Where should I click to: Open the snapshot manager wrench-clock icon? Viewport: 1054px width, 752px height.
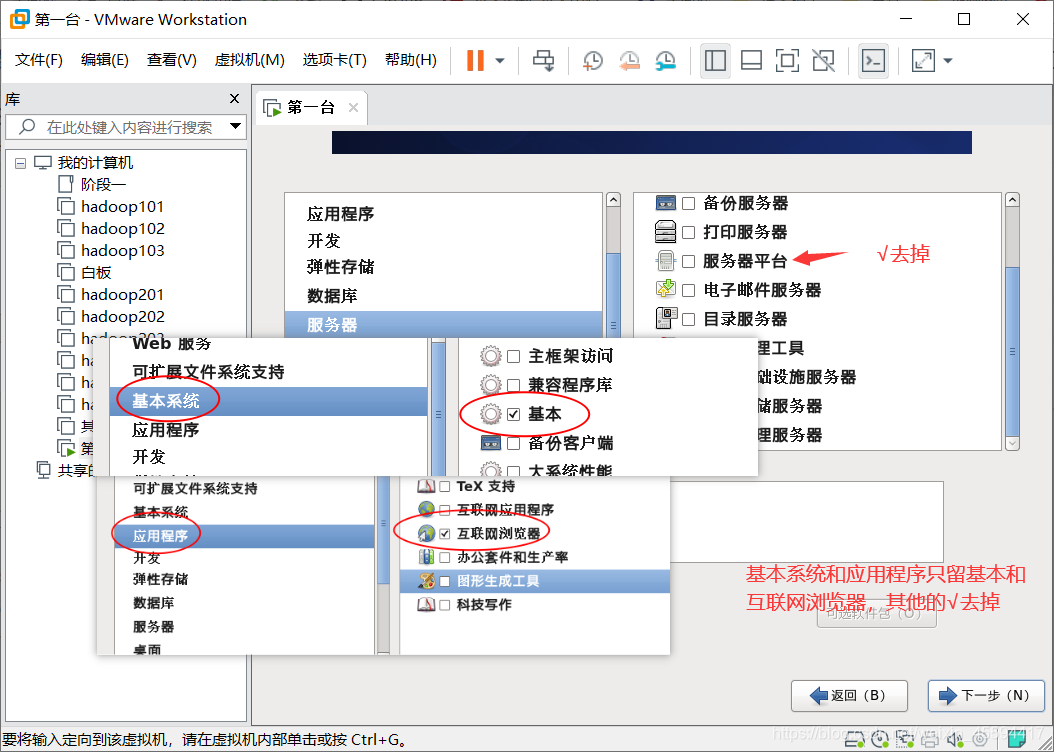(665, 60)
